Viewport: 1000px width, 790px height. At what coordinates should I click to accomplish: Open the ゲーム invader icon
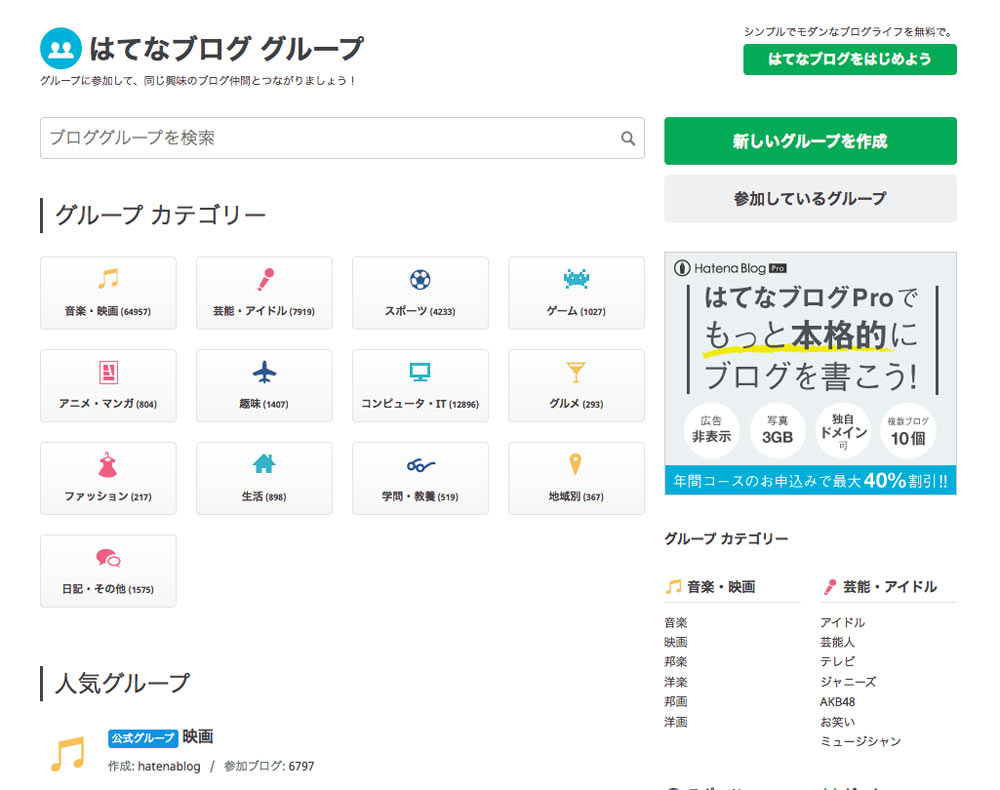click(577, 279)
